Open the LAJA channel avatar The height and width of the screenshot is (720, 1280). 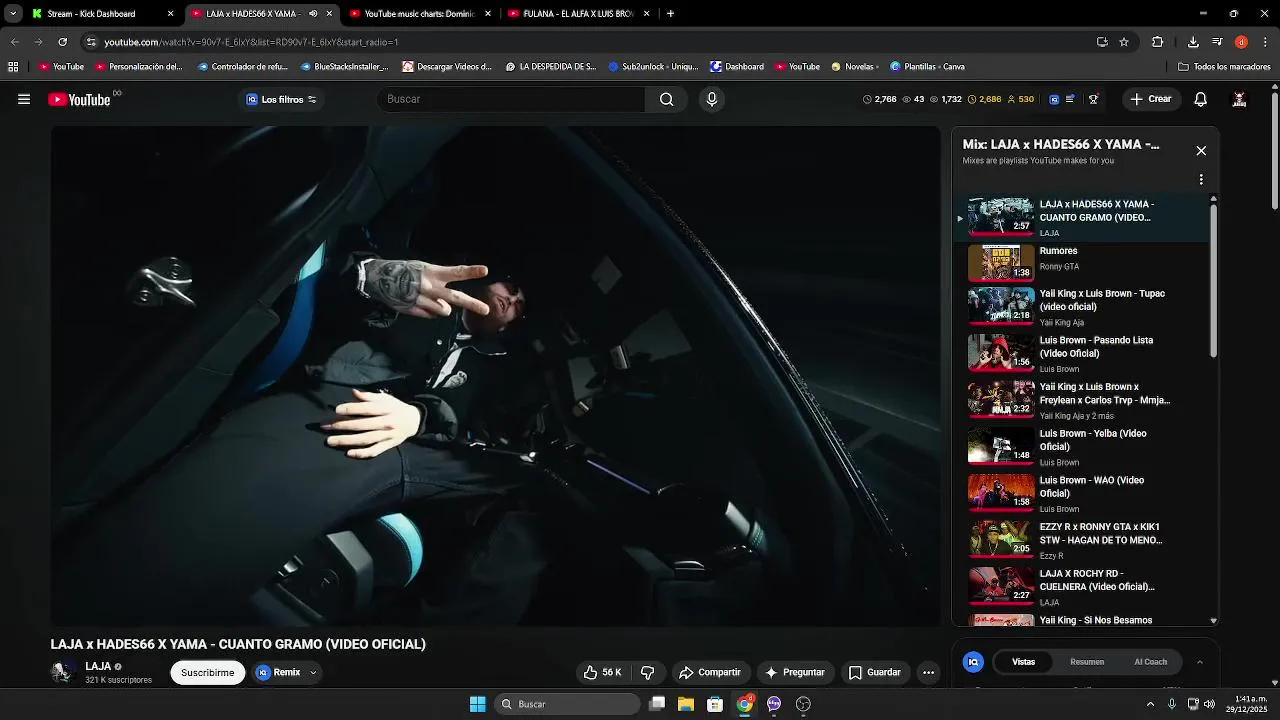coord(63,672)
